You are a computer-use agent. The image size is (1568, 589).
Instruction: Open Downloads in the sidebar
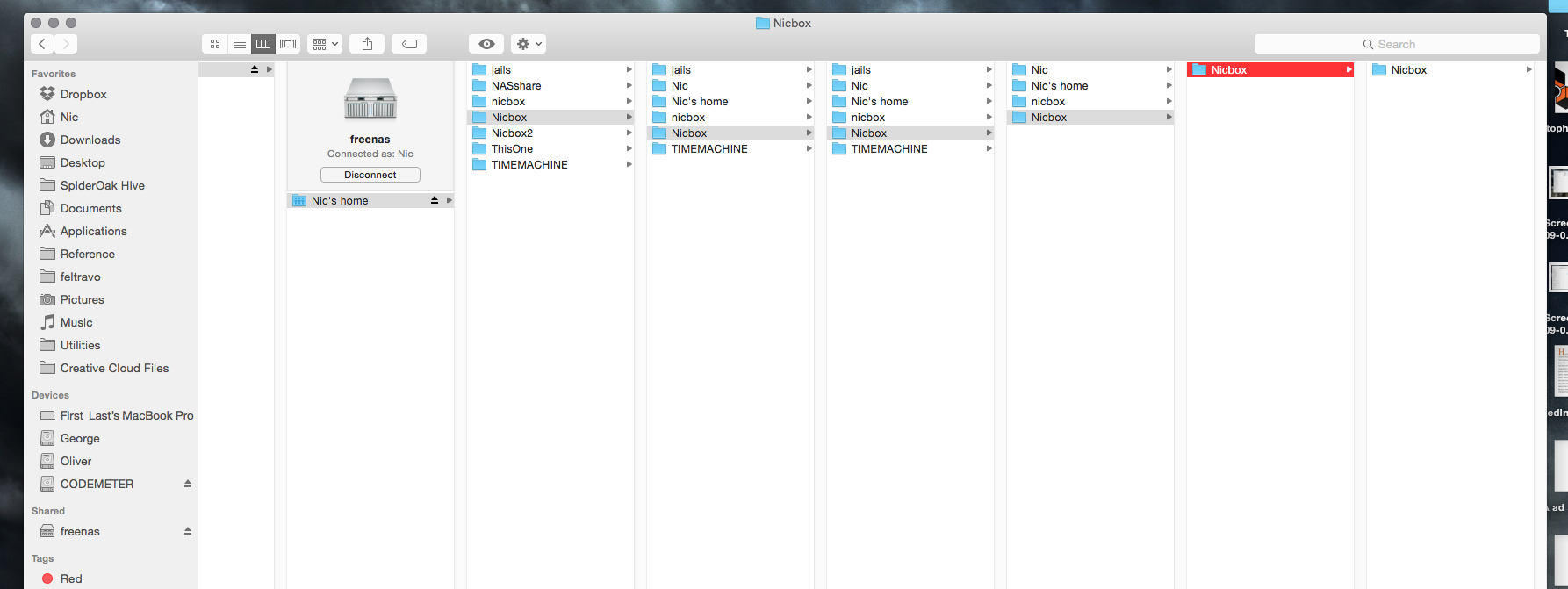[x=90, y=140]
